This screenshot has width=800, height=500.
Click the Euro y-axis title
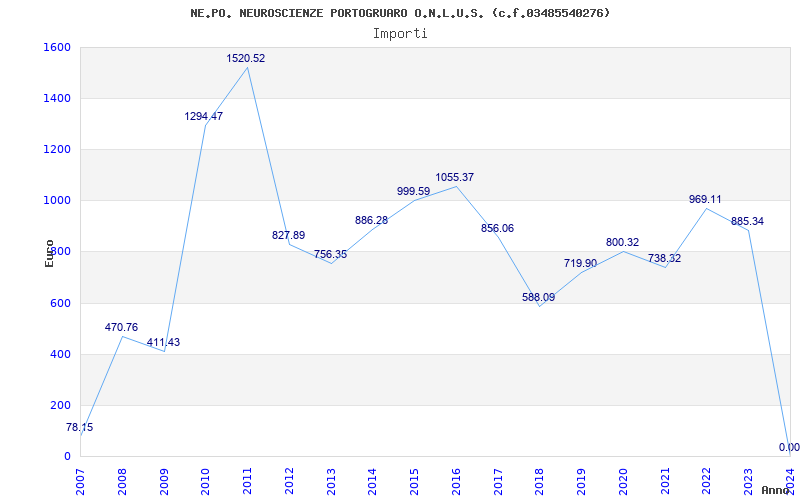49,254
